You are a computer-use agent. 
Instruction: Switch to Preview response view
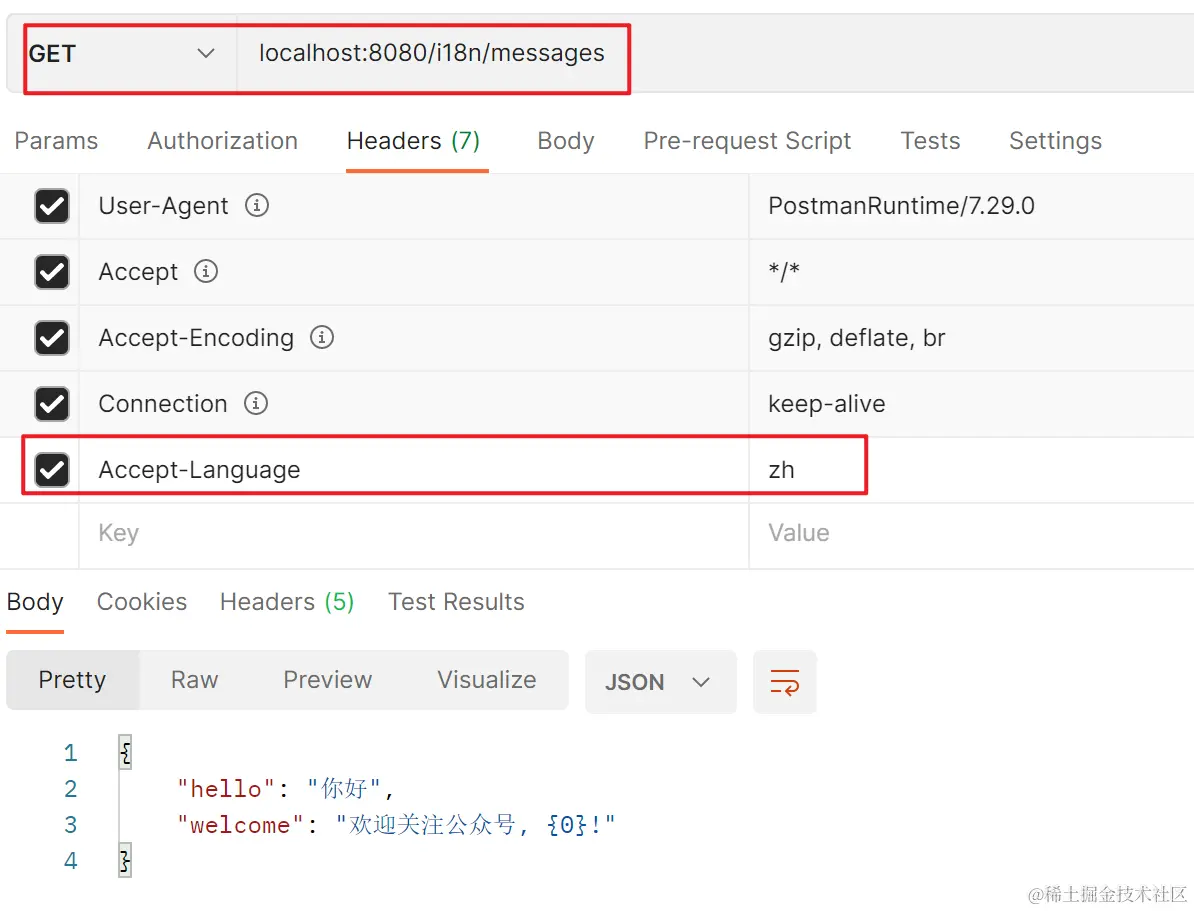[x=327, y=679]
